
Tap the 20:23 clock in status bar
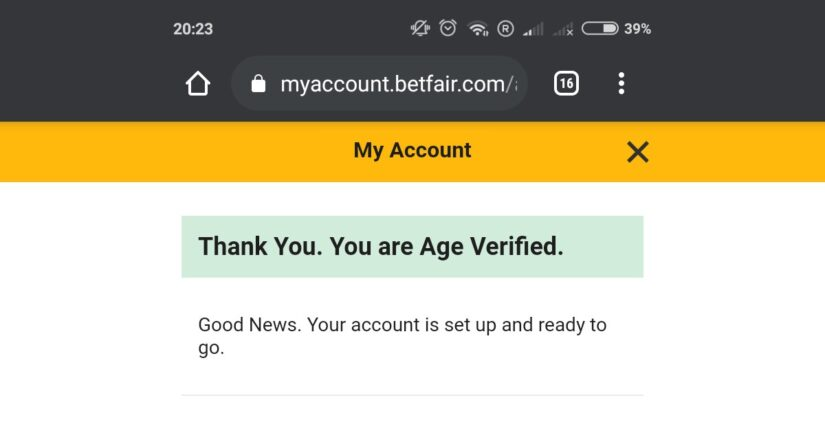pyautogui.click(x=193, y=29)
